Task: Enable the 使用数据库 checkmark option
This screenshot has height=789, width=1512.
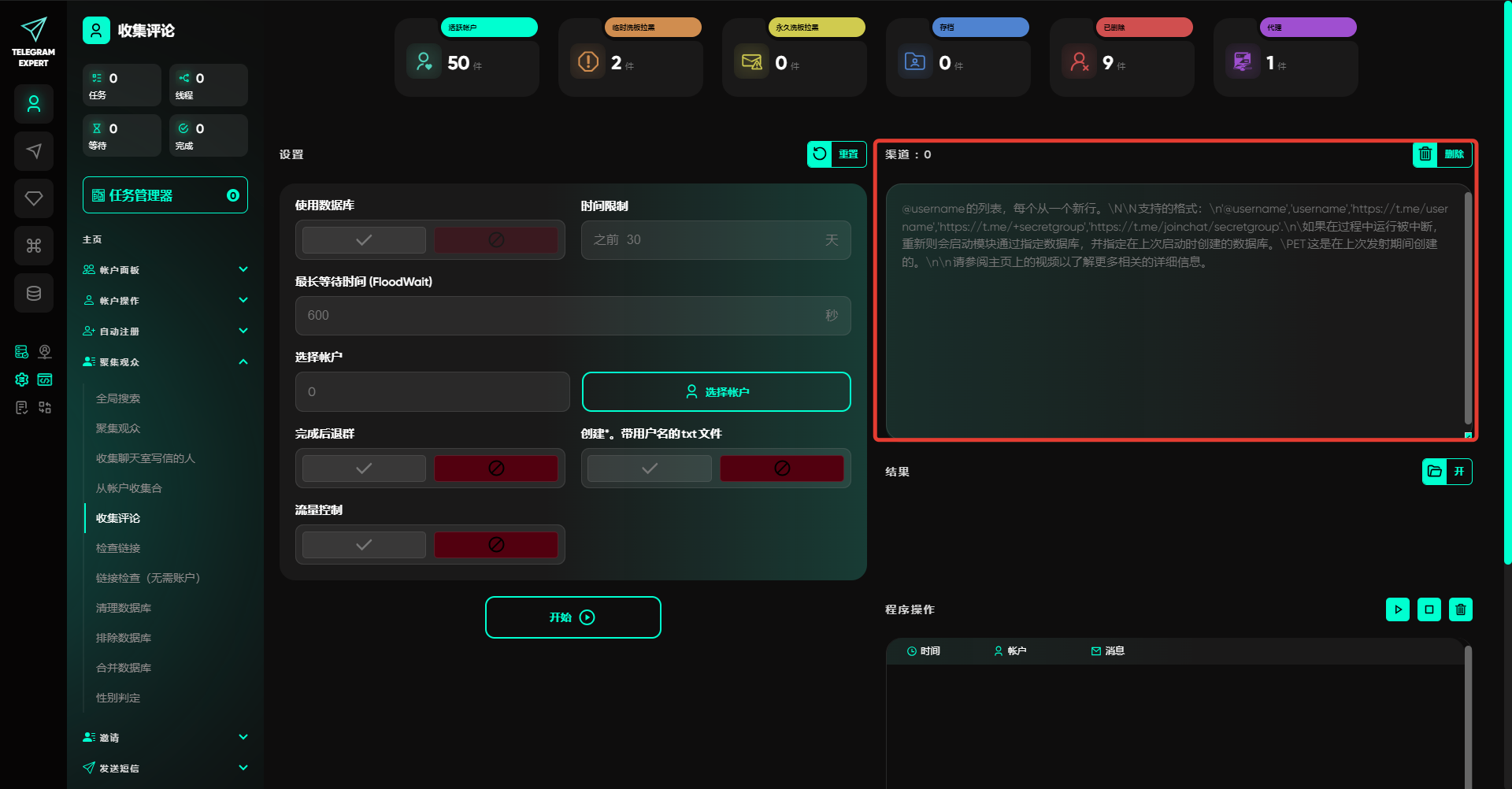Action: (x=364, y=240)
